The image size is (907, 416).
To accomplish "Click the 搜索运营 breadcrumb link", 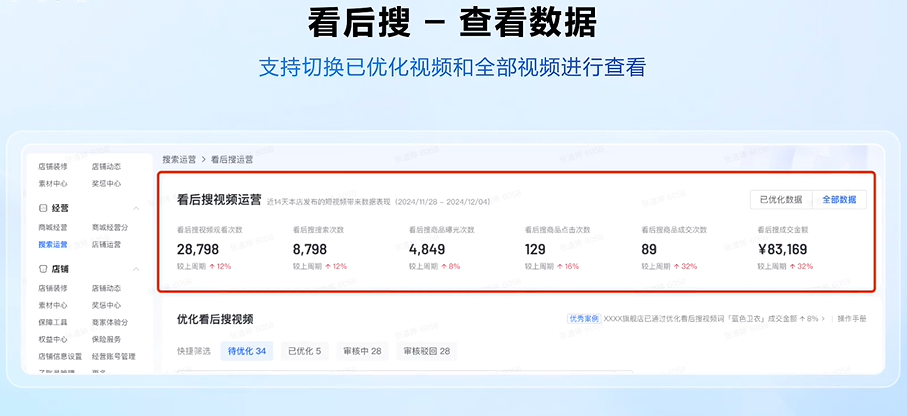I will (x=179, y=159).
